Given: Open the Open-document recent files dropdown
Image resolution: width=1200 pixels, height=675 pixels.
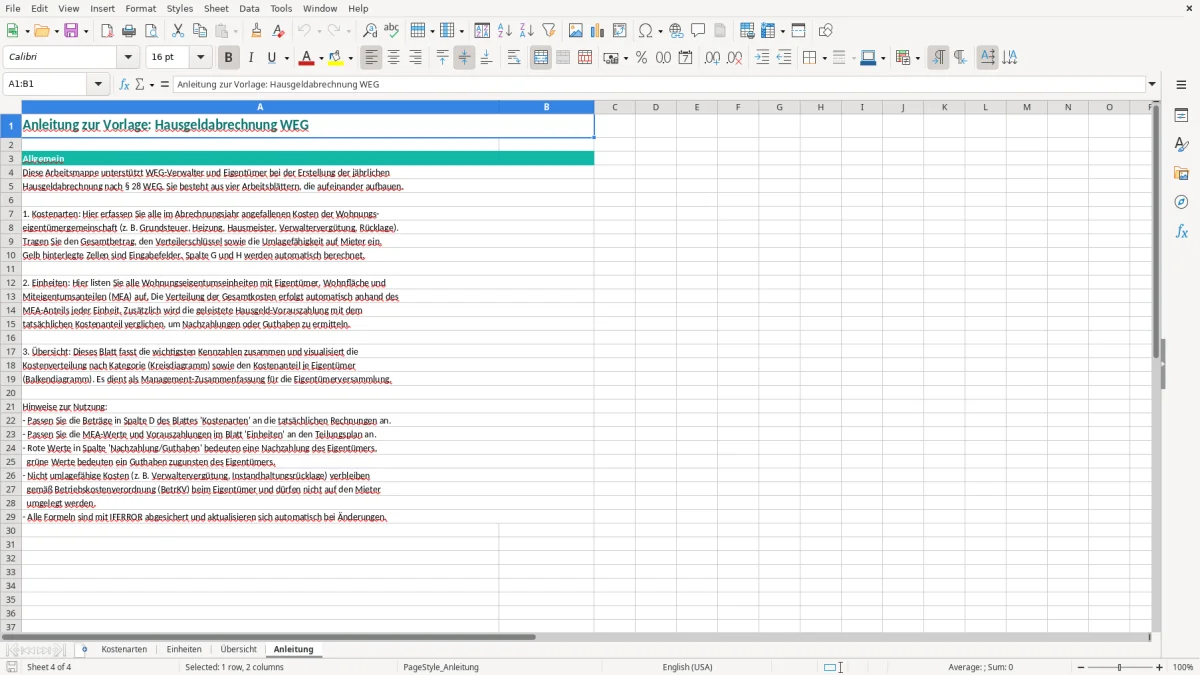Looking at the screenshot, I should coord(55,31).
